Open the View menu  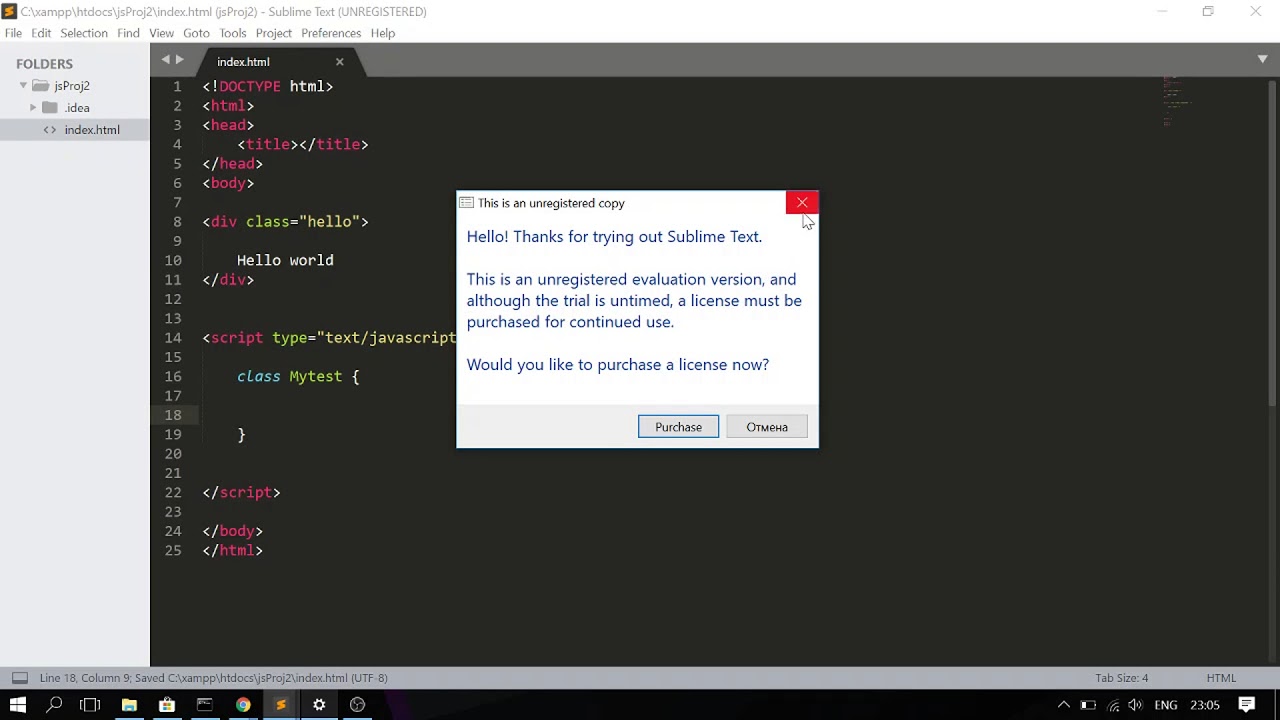pyautogui.click(x=161, y=33)
